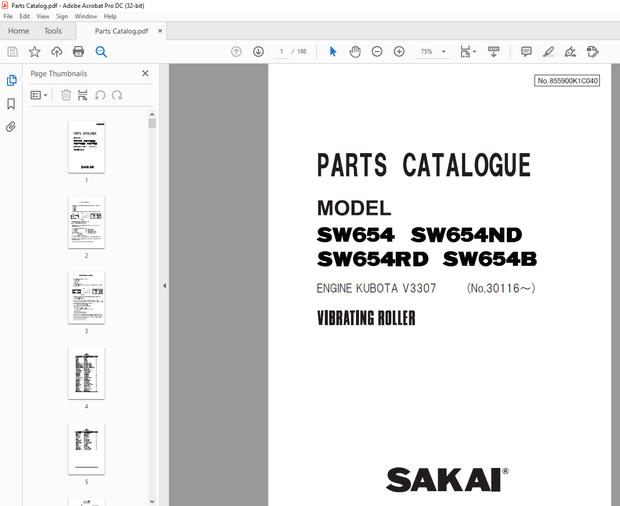Zoom out with the minus icon
620x506 pixels.
tap(377, 52)
